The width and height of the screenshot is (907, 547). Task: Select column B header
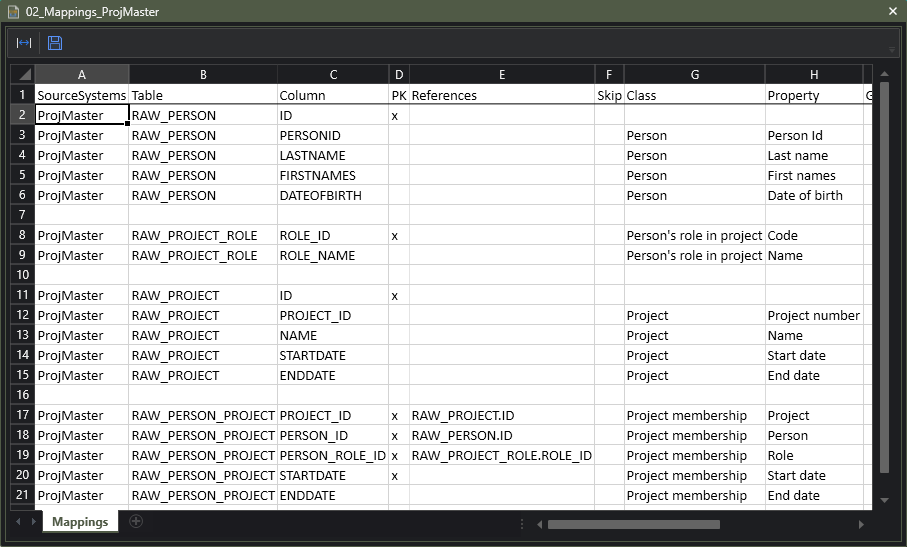coord(203,75)
